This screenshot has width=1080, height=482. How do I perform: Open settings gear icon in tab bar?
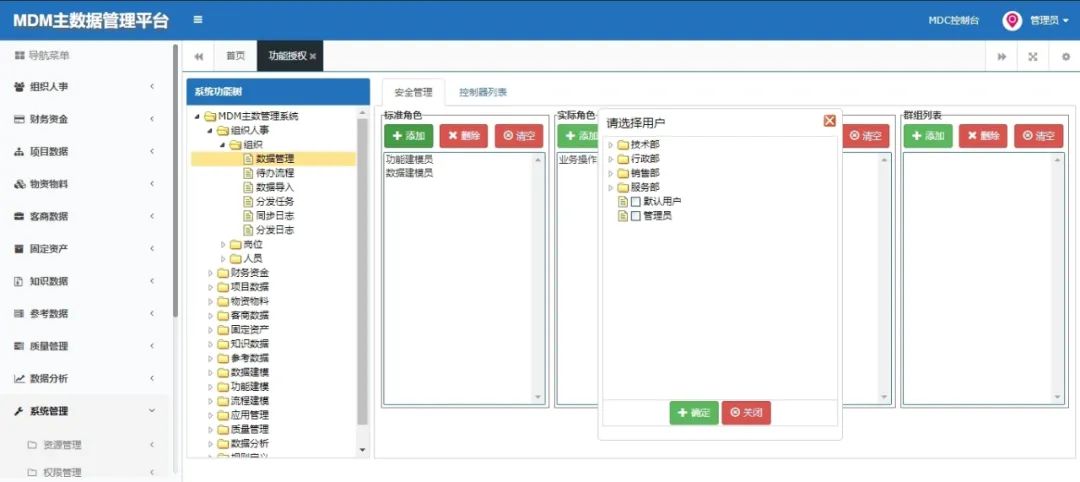point(1066,56)
